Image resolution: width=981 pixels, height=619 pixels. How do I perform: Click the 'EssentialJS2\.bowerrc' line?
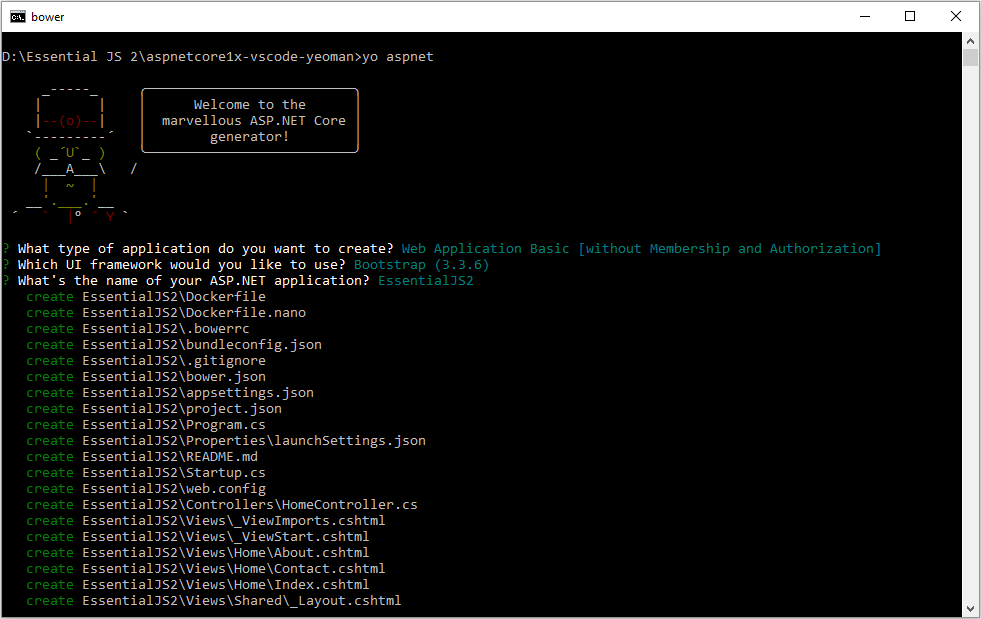point(138,329)
